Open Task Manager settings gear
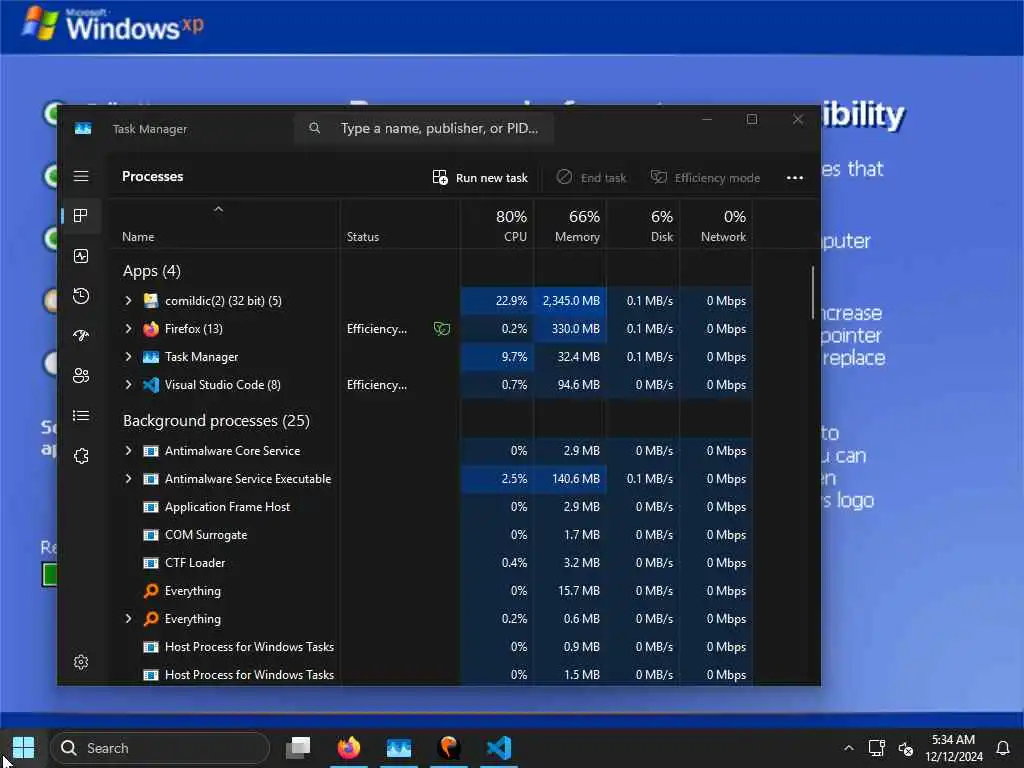Viewport: 1024px width, 768px height. pos(81,662)
